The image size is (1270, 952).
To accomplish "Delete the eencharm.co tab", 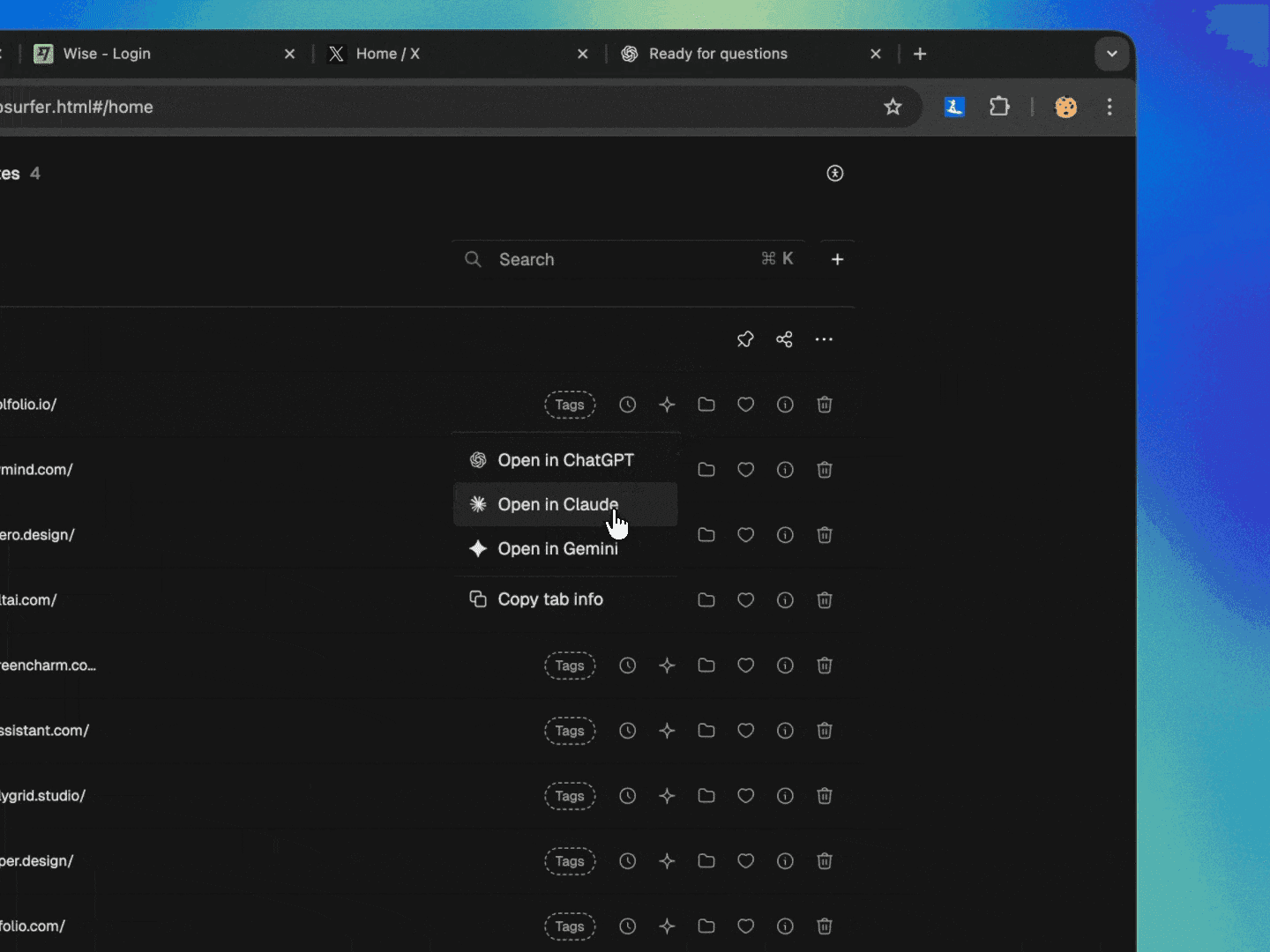I will [825, 666].
